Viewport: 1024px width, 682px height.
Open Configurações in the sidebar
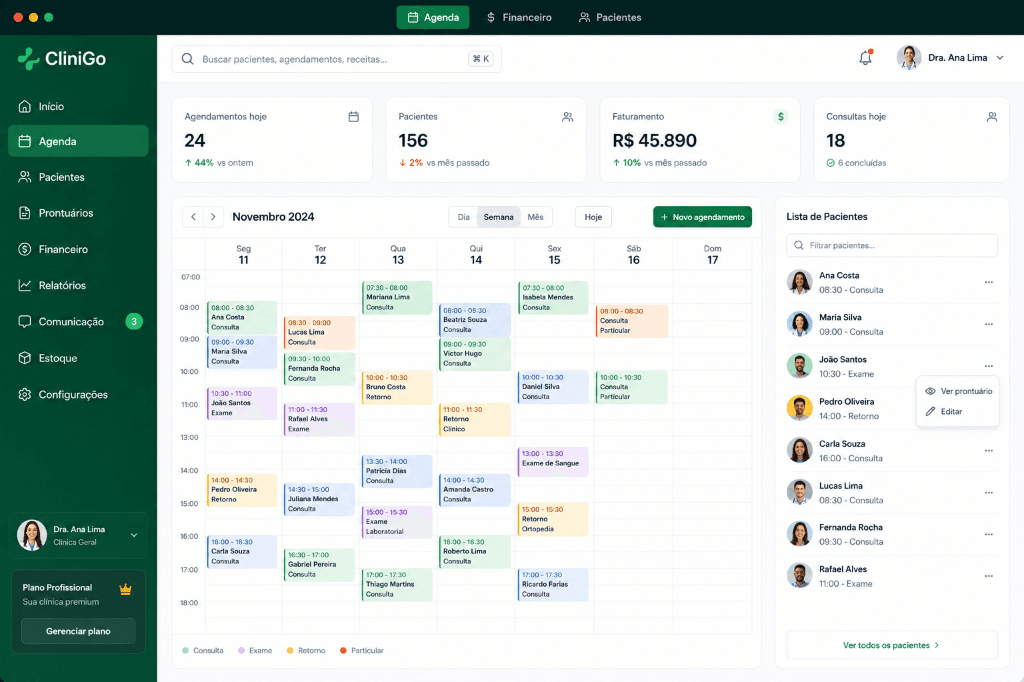[x=78, y=395]
